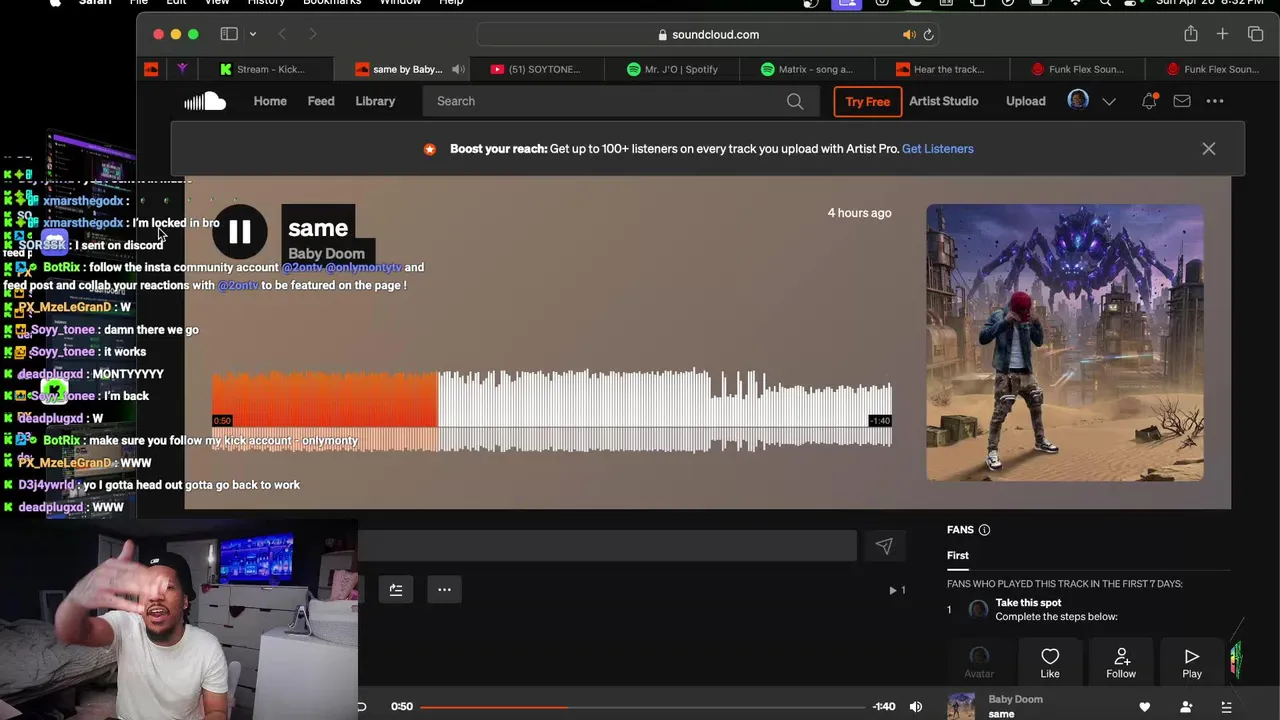Click the track title 'same' in hero
Image resolution: width=1280 pixels, height=720 pixels.
(318, 228)
